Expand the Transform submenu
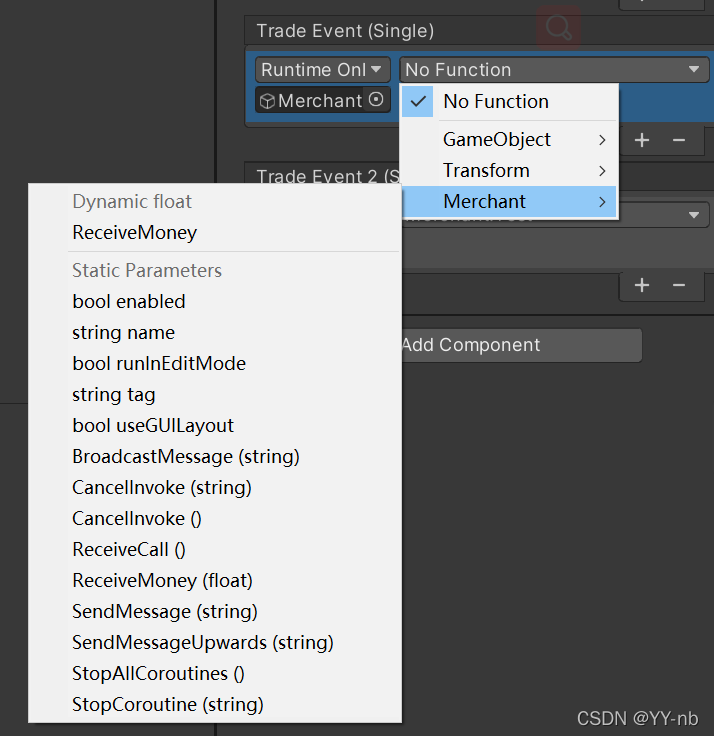 pyautogui.click(x=509, y=170)
